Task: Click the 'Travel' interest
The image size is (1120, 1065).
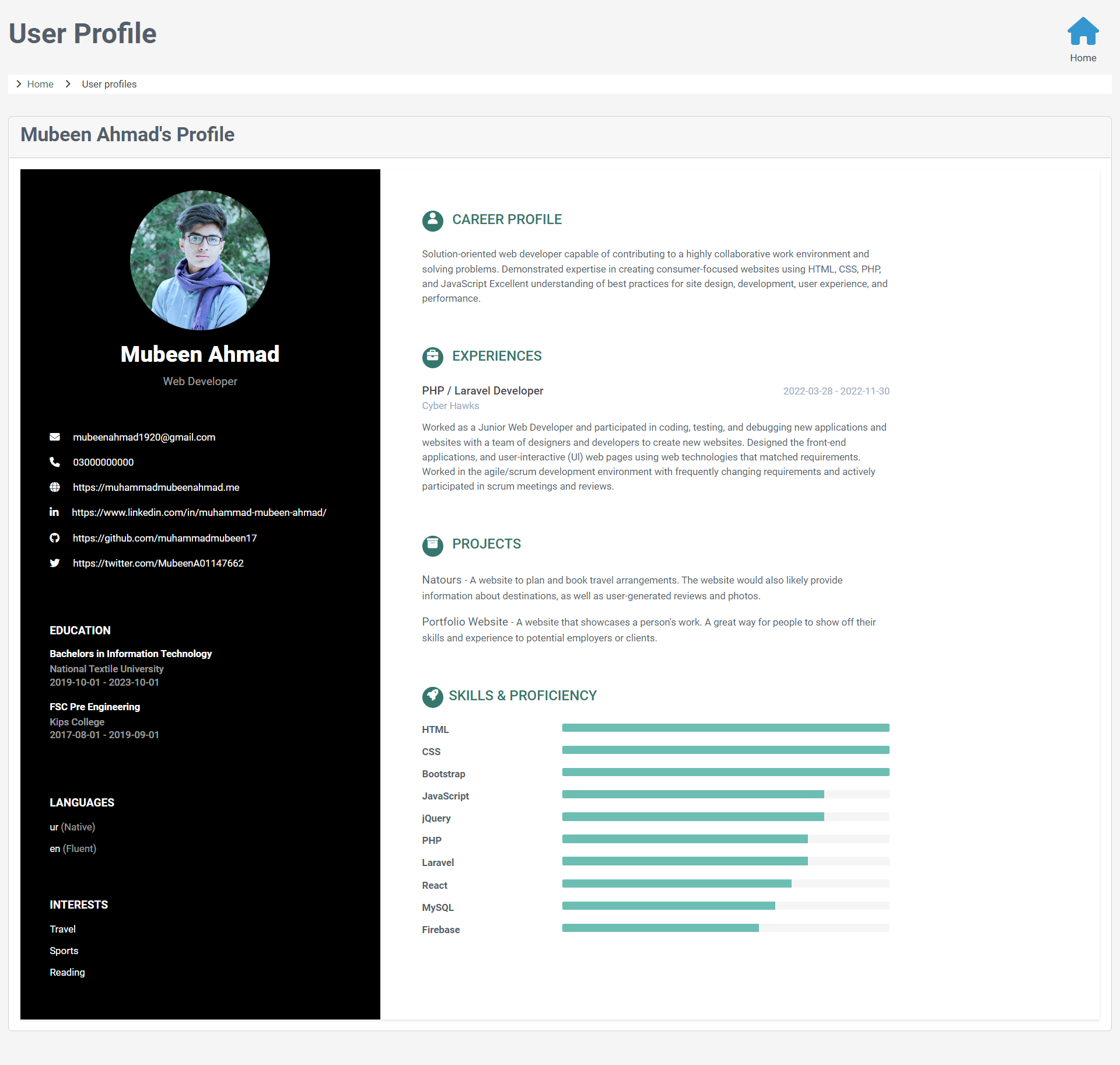Action: click(x=62, y=929)
